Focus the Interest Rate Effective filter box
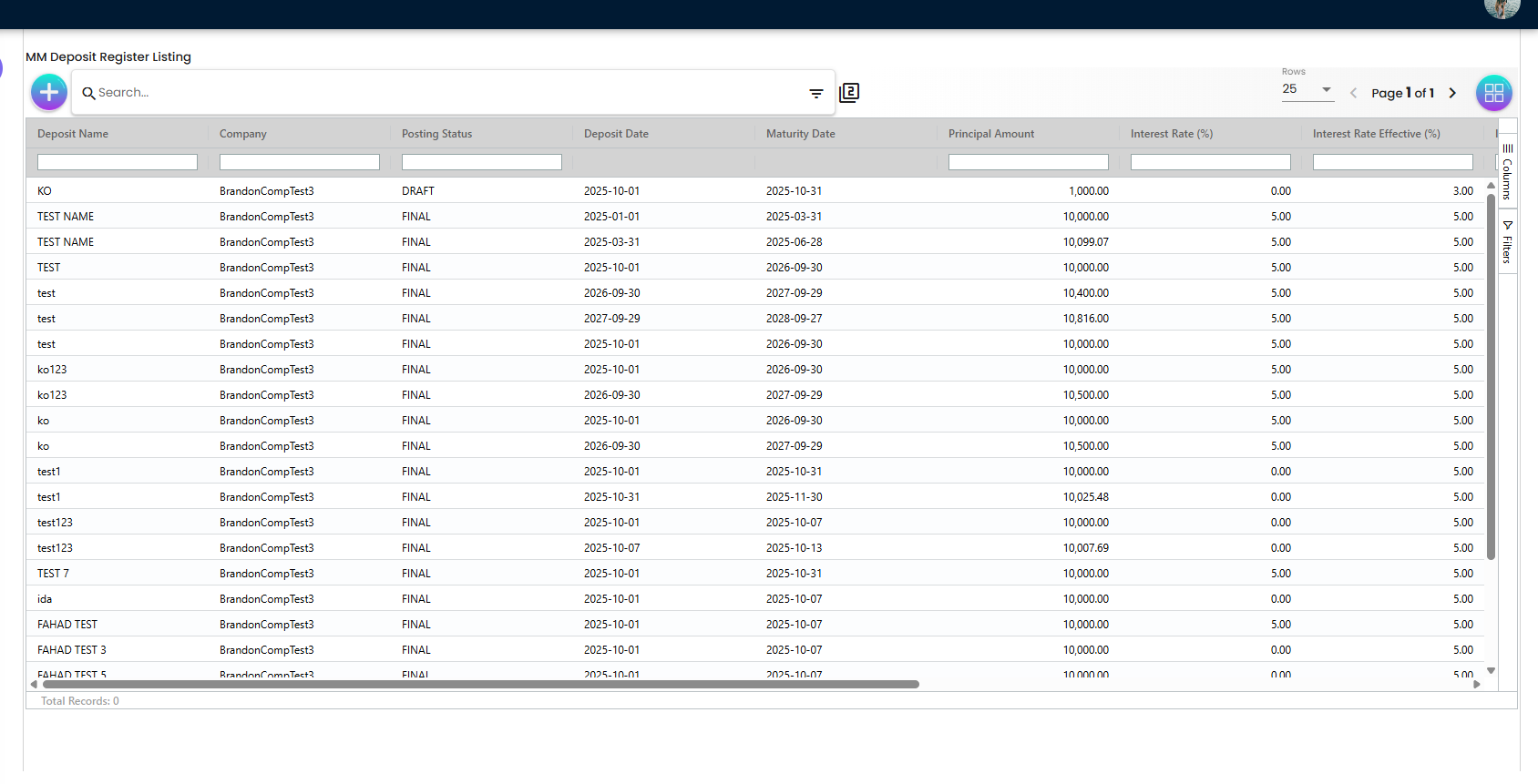1538x784 pixels. pos(1393,162)
